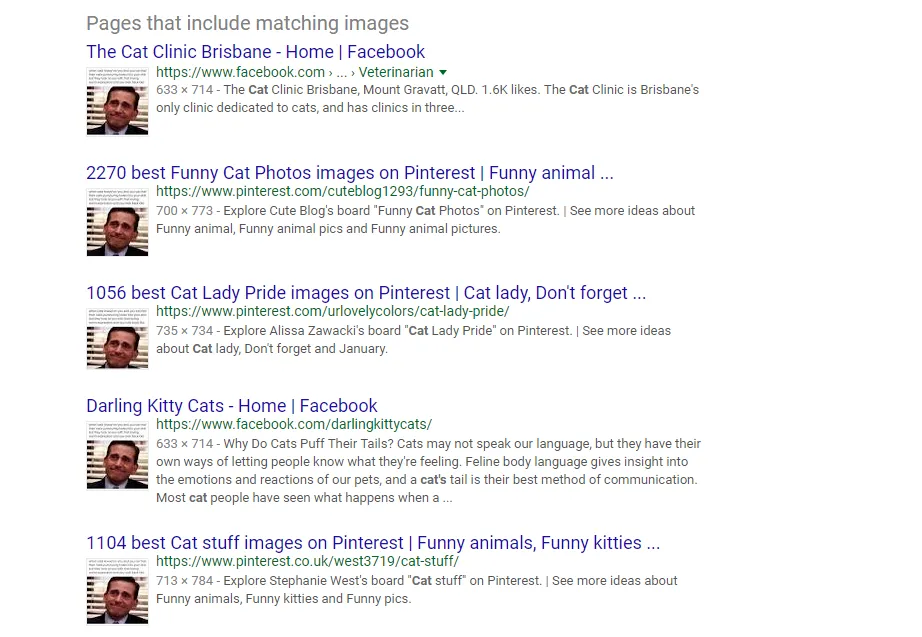Open 1056 best Cat Lady Pride Pinterest result
This screenshot has height=637, width=922.
(x=366, y=293)
